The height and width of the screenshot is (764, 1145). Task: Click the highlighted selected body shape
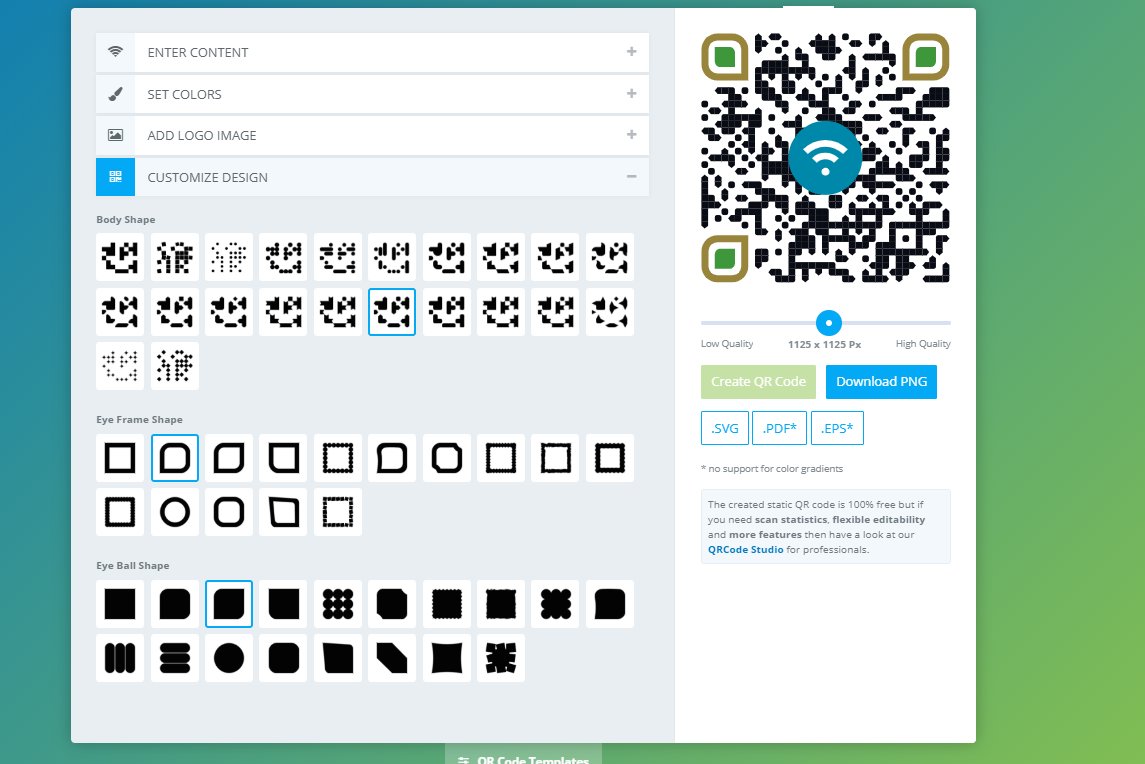pos(392,312)
